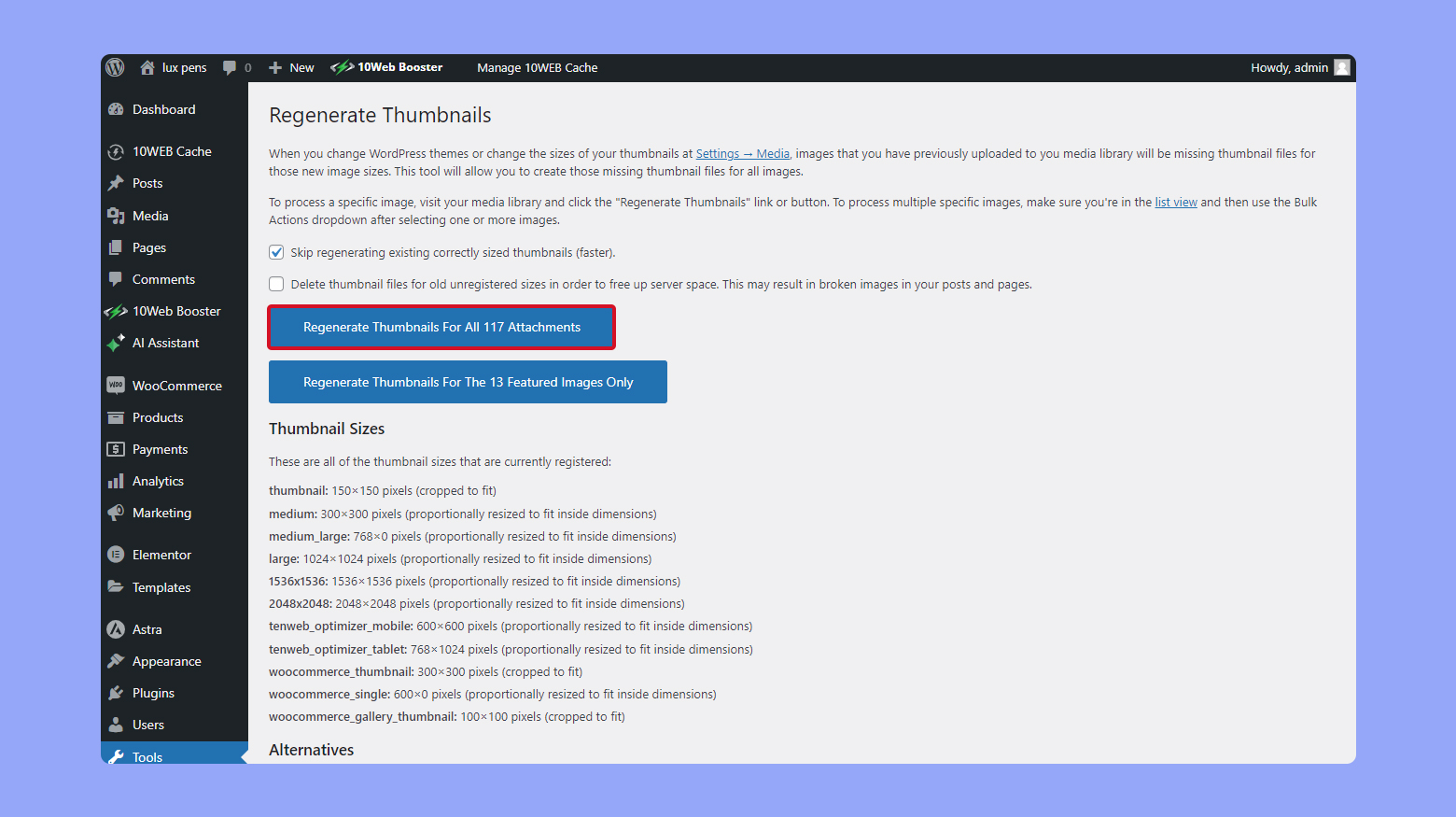Open the New content dropdown
This screenshot has width=1456, height=817.
[291, 67]
